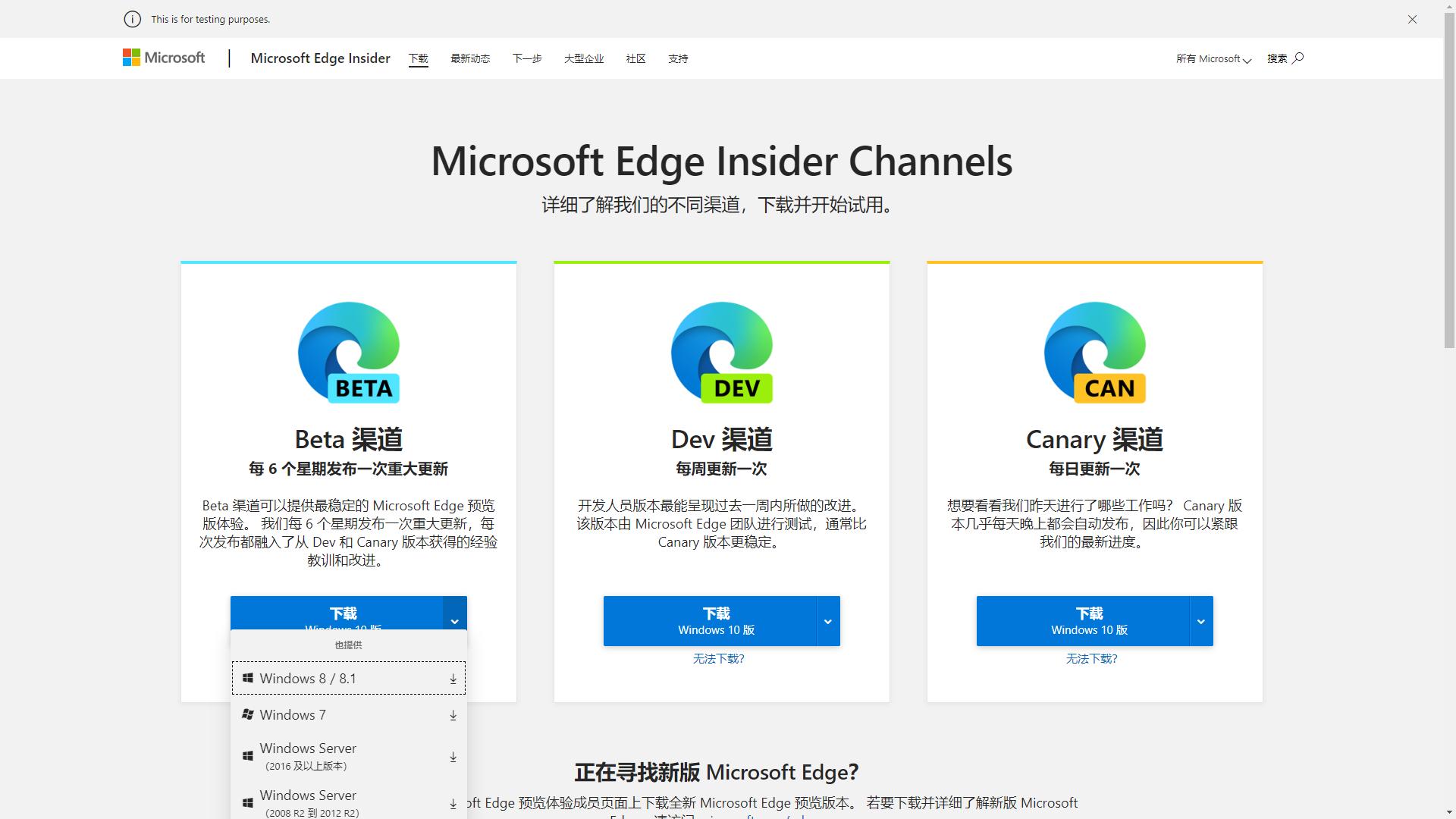Click the Edge Beta channel logo
Image resolution: width=1456 pixels, height=819 pixels.
[349, 353]
